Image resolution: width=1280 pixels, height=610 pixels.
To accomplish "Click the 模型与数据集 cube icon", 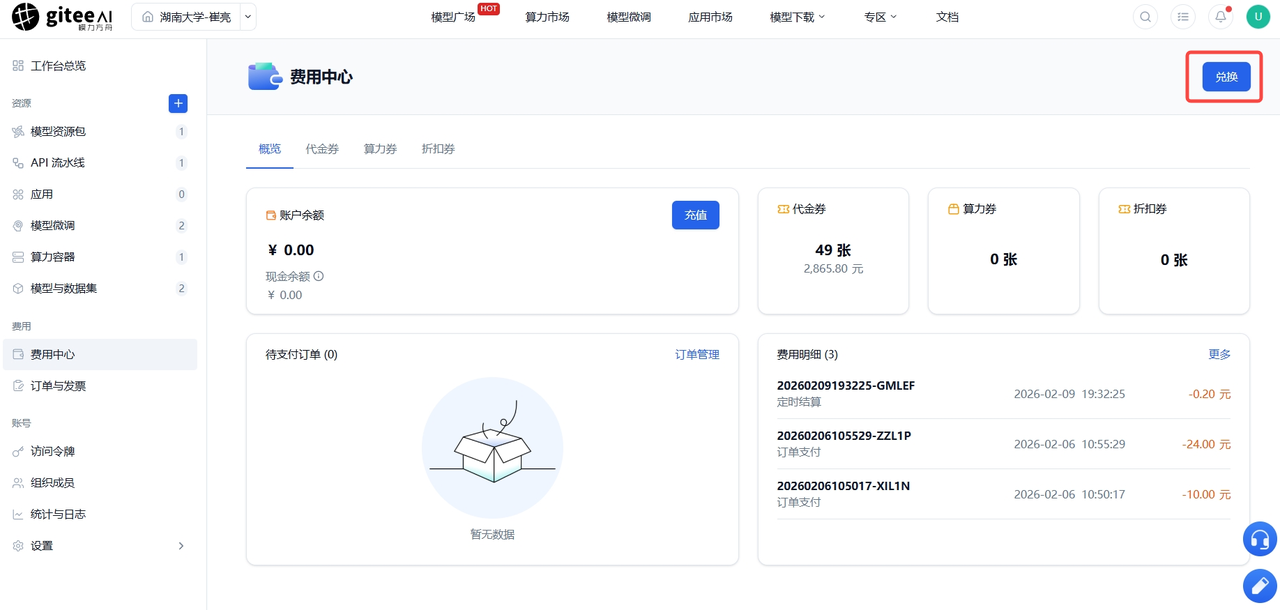I will tap(18, 288).
